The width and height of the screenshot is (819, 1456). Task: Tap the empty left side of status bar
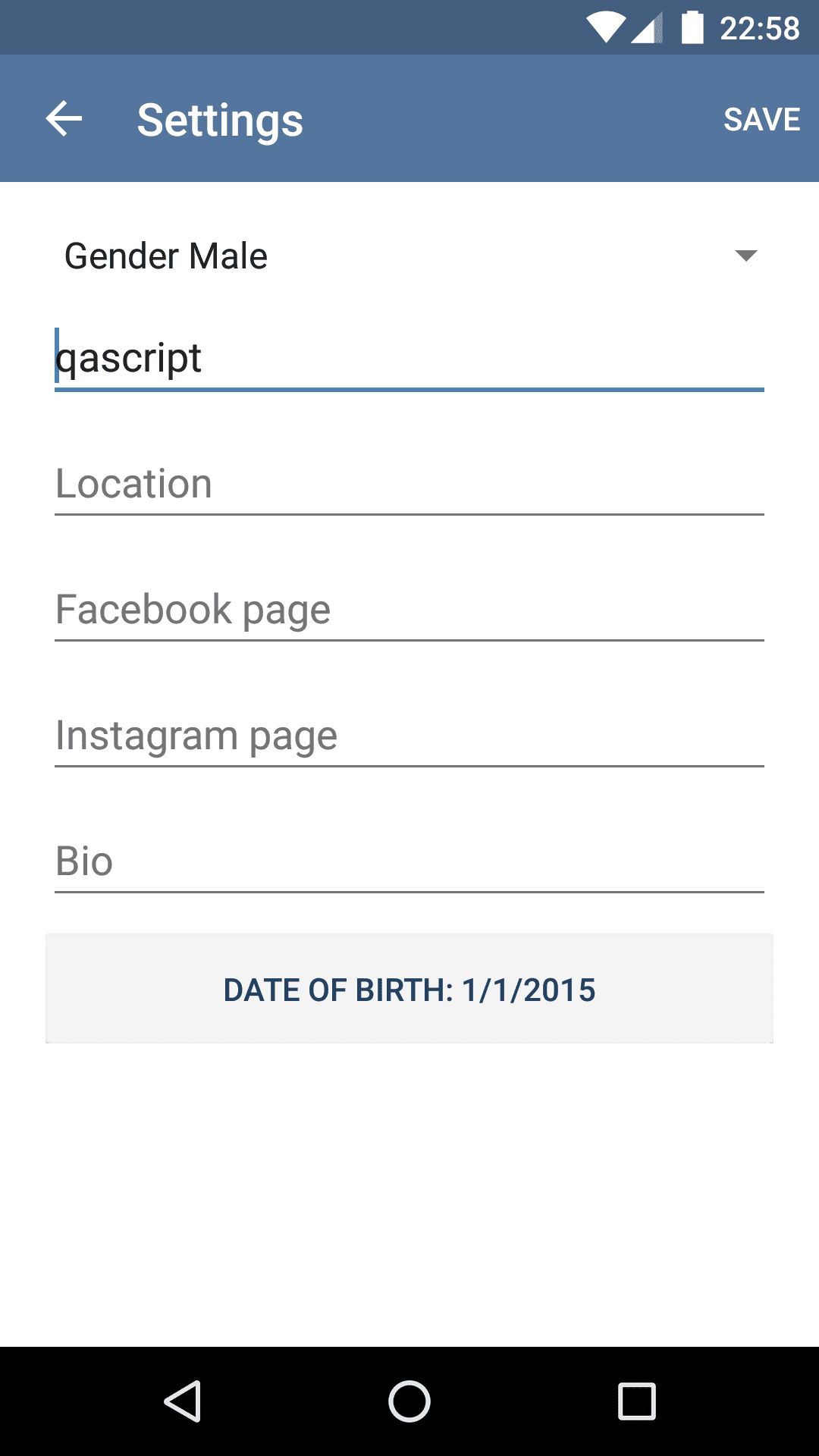tap(227, 28)
